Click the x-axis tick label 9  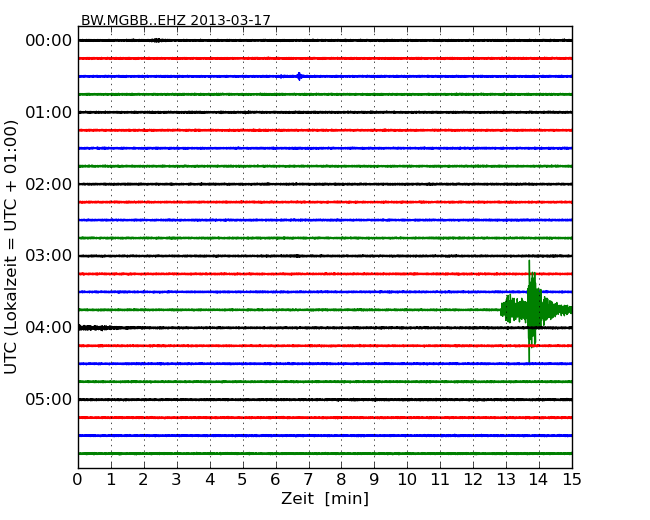[x=374, y=480]
